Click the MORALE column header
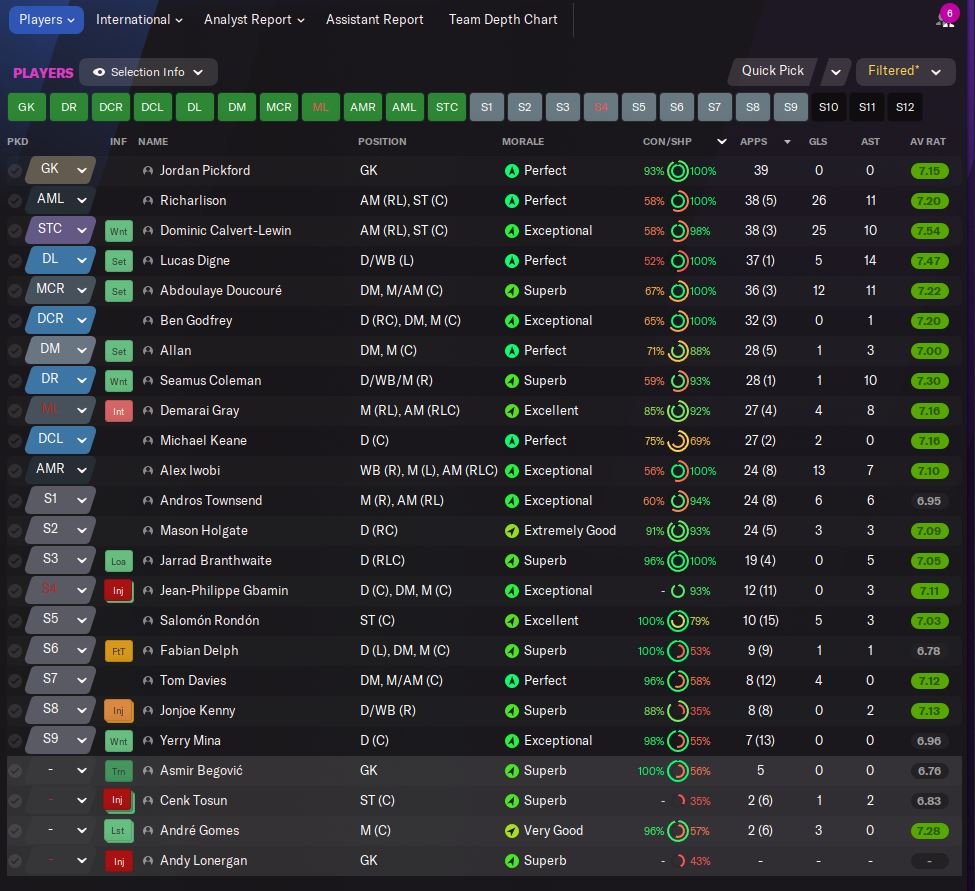The width and height of the screenshot is (975, 891). pos(523,142)
